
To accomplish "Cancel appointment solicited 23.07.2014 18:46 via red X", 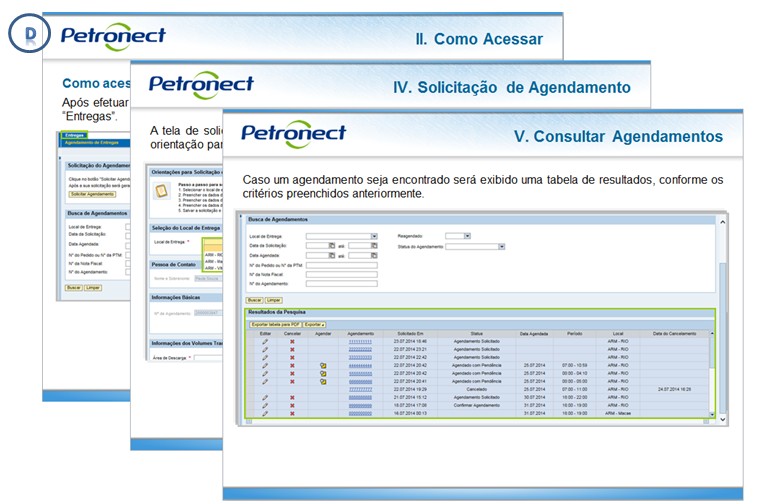I will pyautogui.click(x=292, y=342).
